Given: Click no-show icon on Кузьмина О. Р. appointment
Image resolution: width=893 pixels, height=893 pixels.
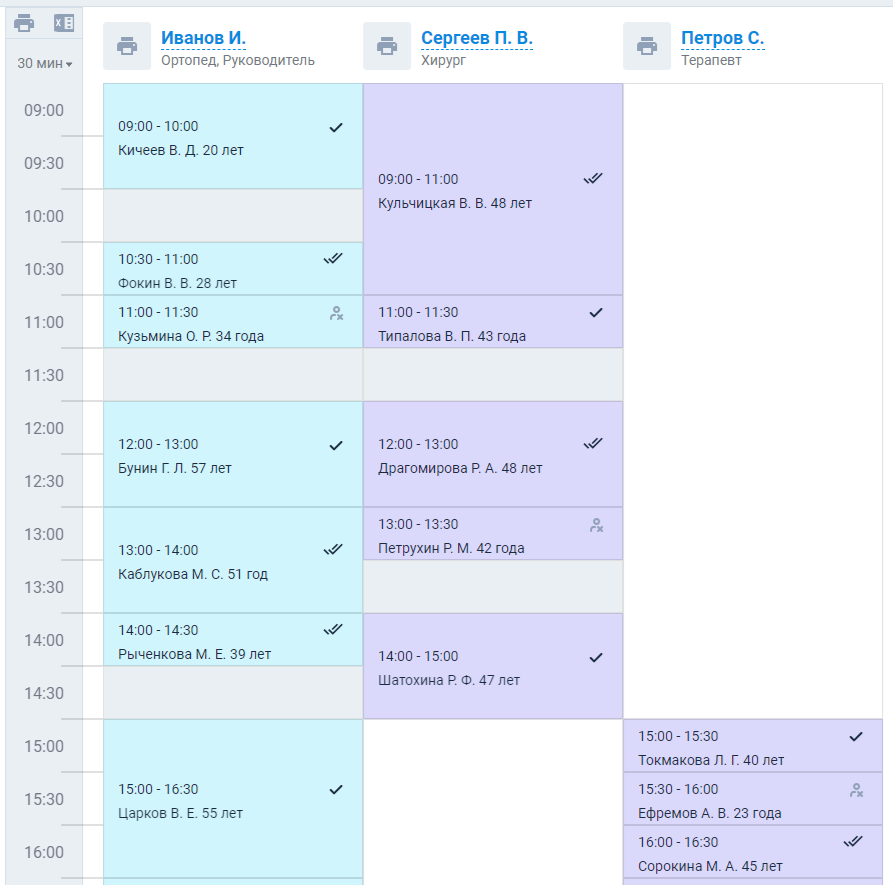Looking at the screenshot, I should click(337, 313).
